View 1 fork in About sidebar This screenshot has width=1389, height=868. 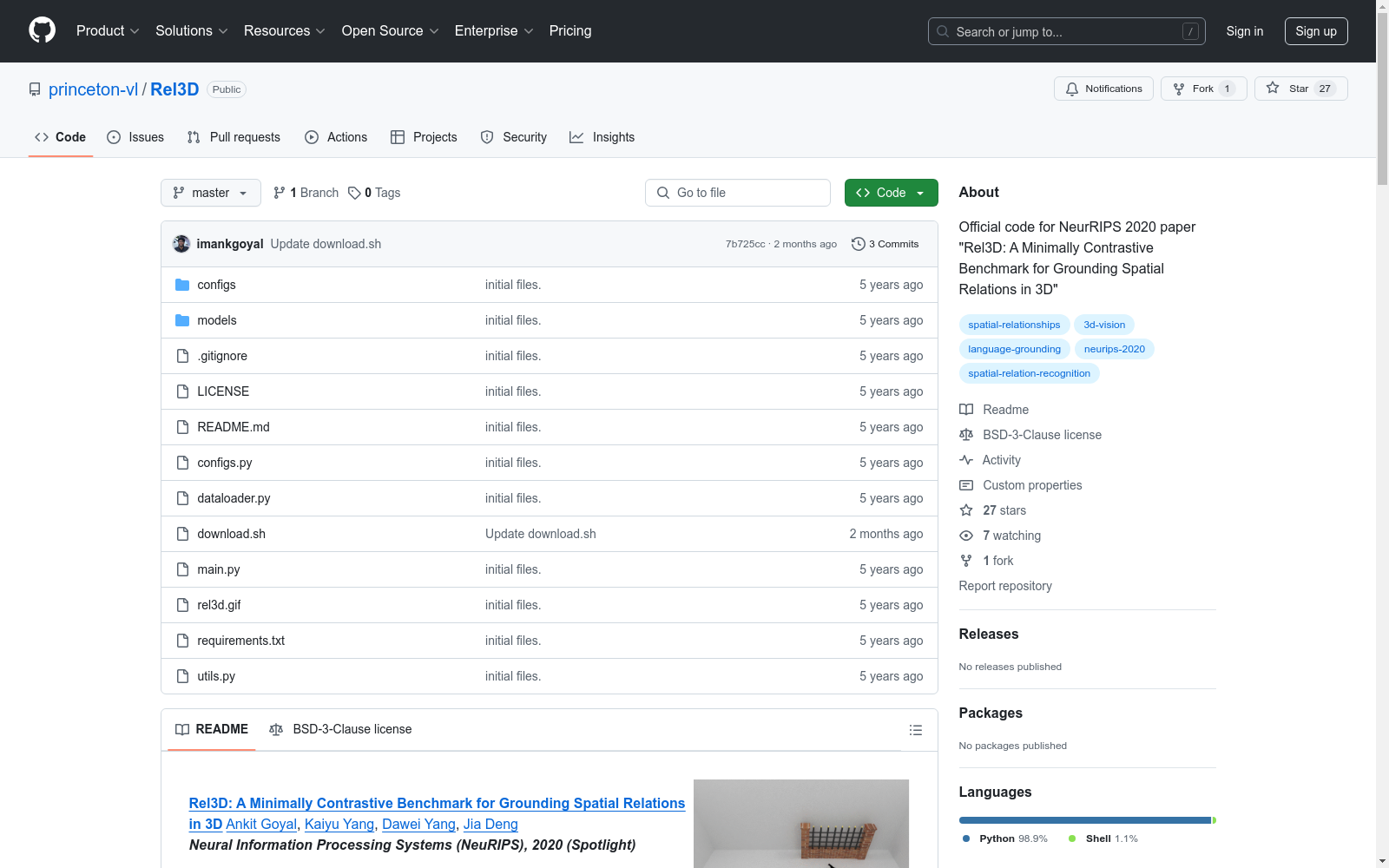click(x=987, y=561)
